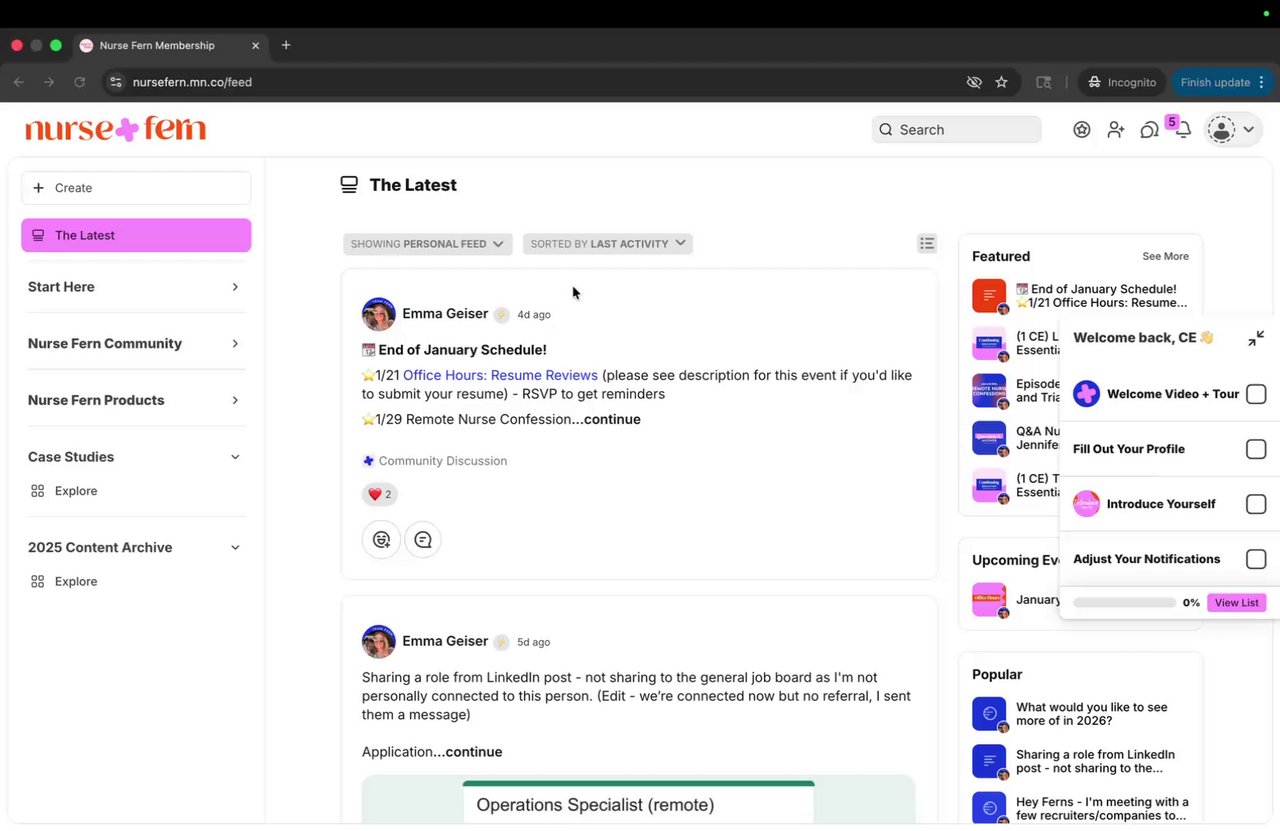Click The Latest page title icon
Viewport: 1280px width, 831px height.
tap(349, 185)
